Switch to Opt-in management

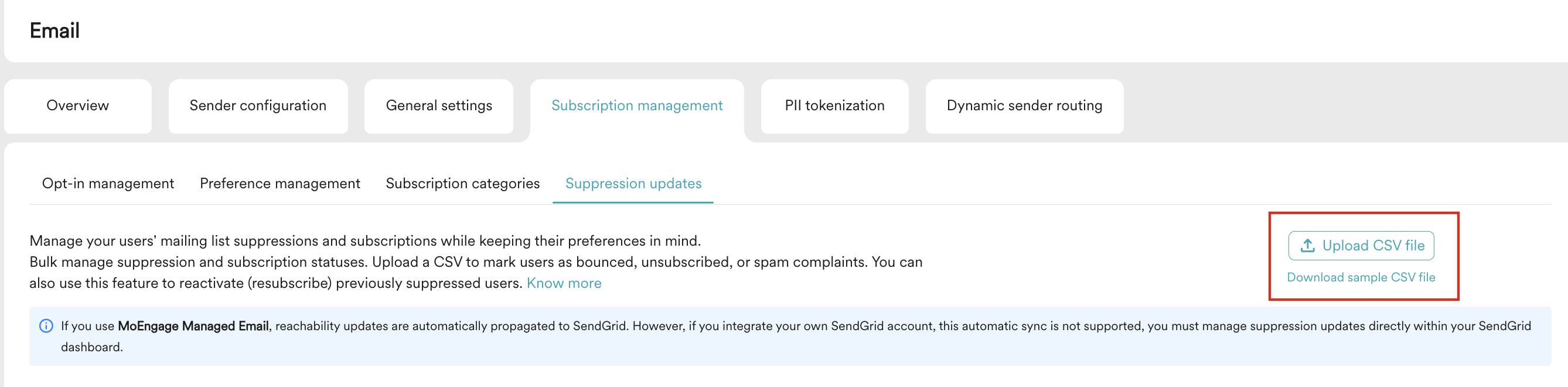point(107,183)
